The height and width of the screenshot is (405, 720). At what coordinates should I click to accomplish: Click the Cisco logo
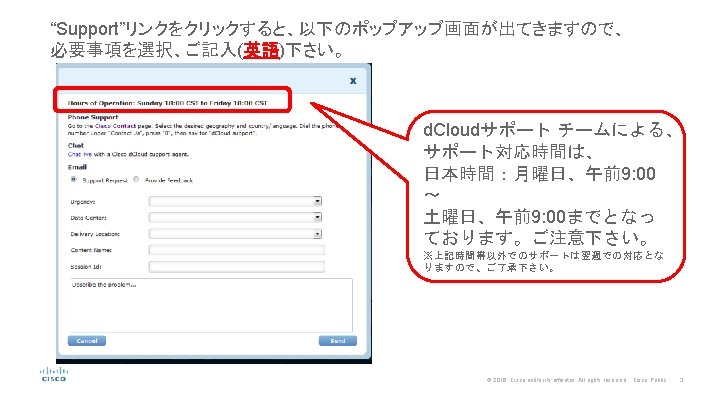click(x=54, y=374)
